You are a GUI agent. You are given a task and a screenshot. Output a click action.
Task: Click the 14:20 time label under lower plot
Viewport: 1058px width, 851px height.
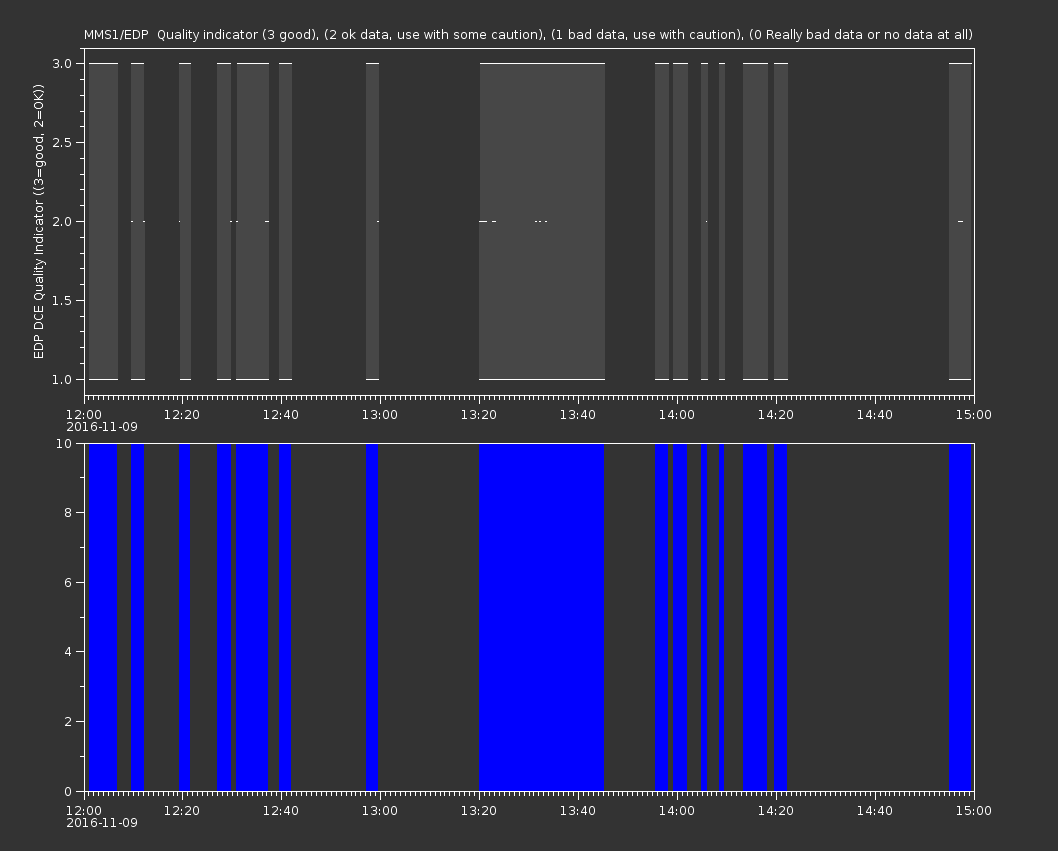(776, 811)
